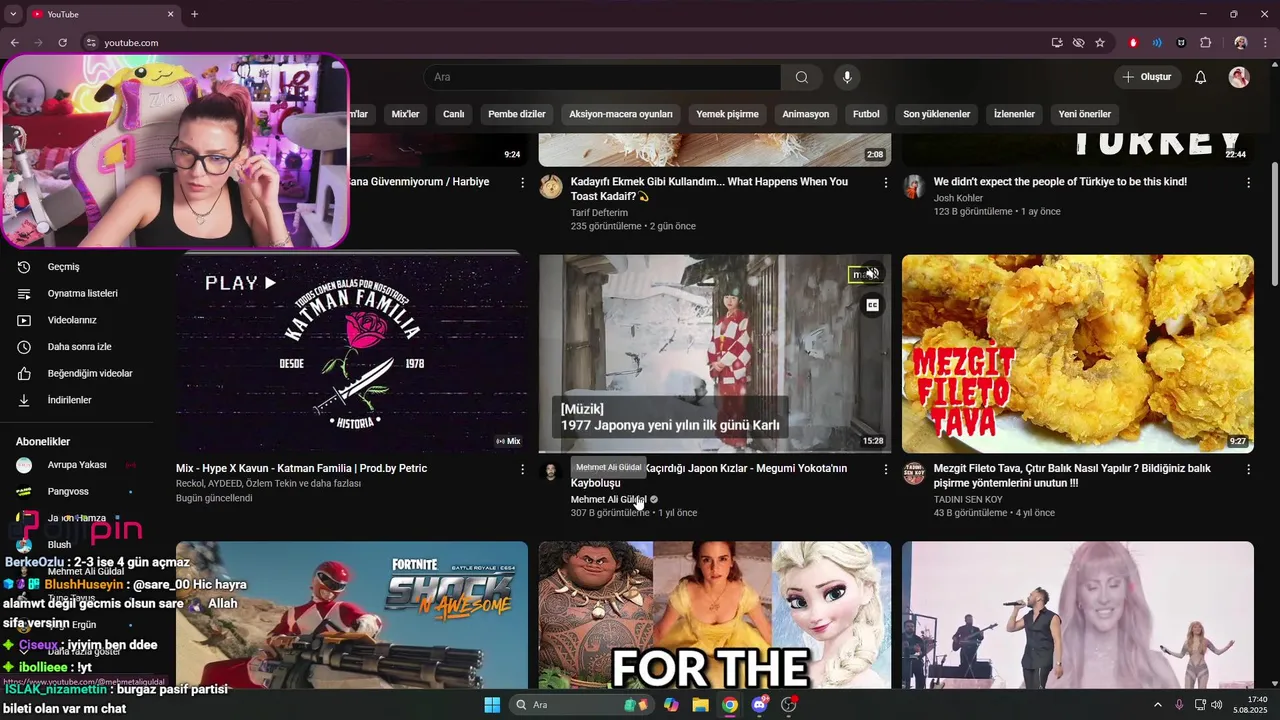The image size is (1280, 720).
Task: Select the Mix'ler filter chip
Action: [x=405, y=114]
